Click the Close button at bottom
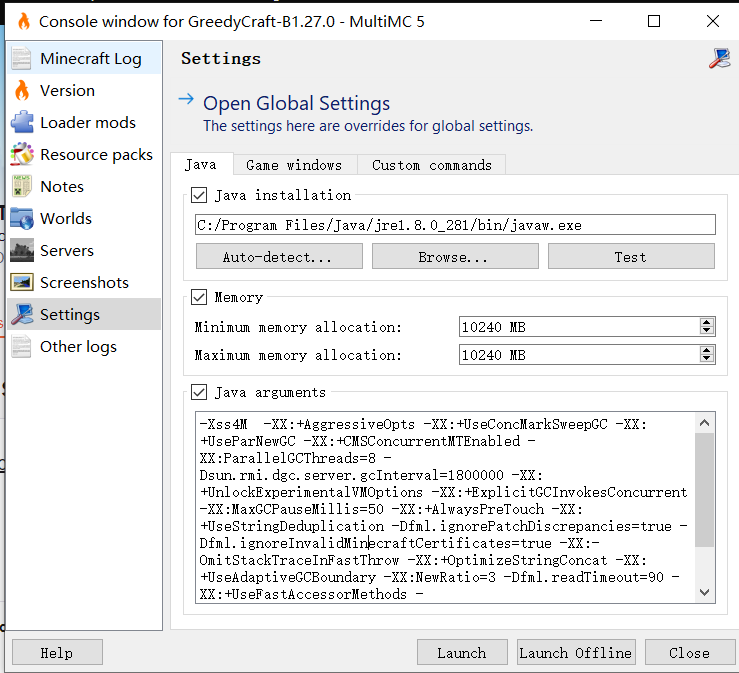 point(690,653)
